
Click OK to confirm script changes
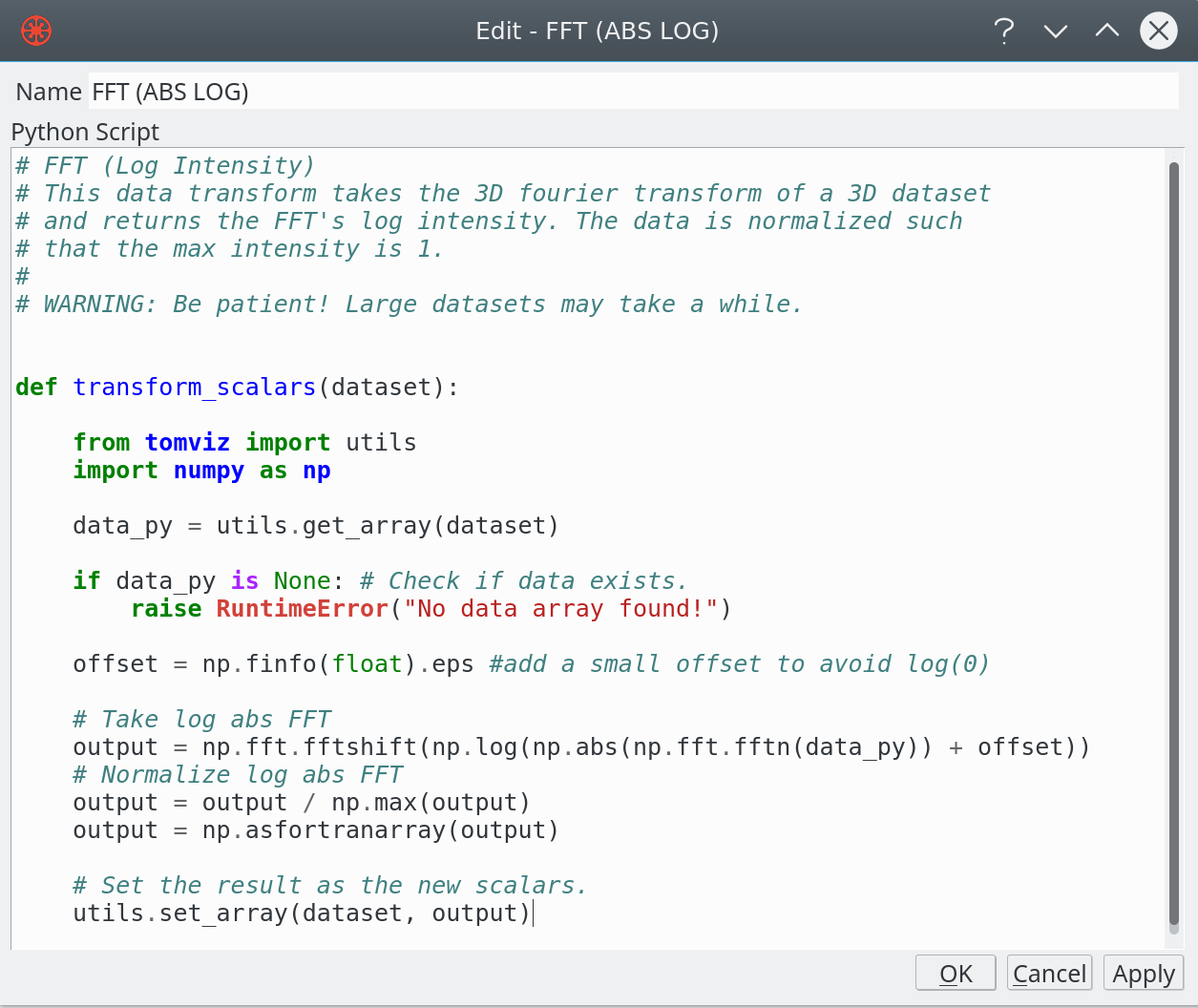pos(956,973)
